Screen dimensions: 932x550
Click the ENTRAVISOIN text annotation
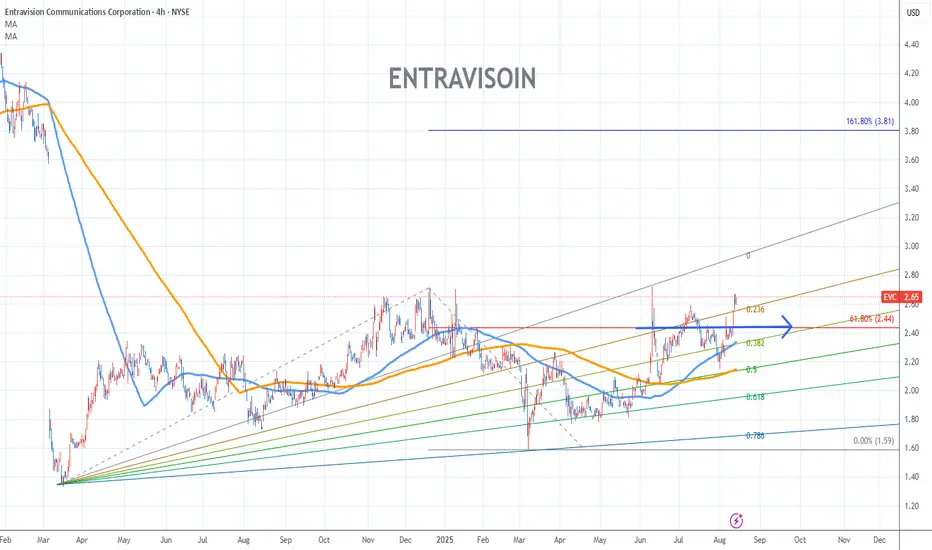tap(462, 78)
